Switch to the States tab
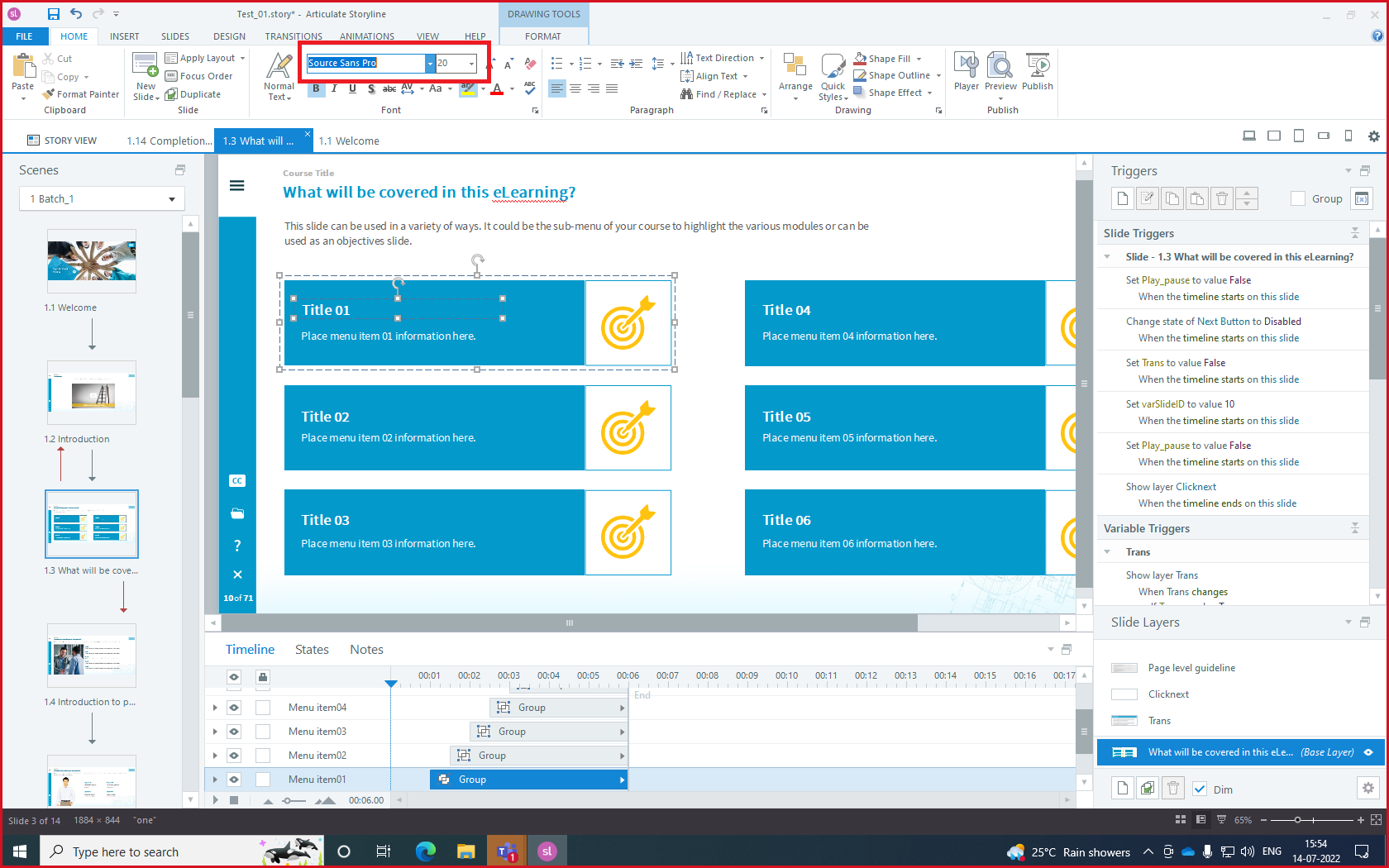The height and width of the screenshot is (868, 1389). pyautogui.click(x=312, y=650)
